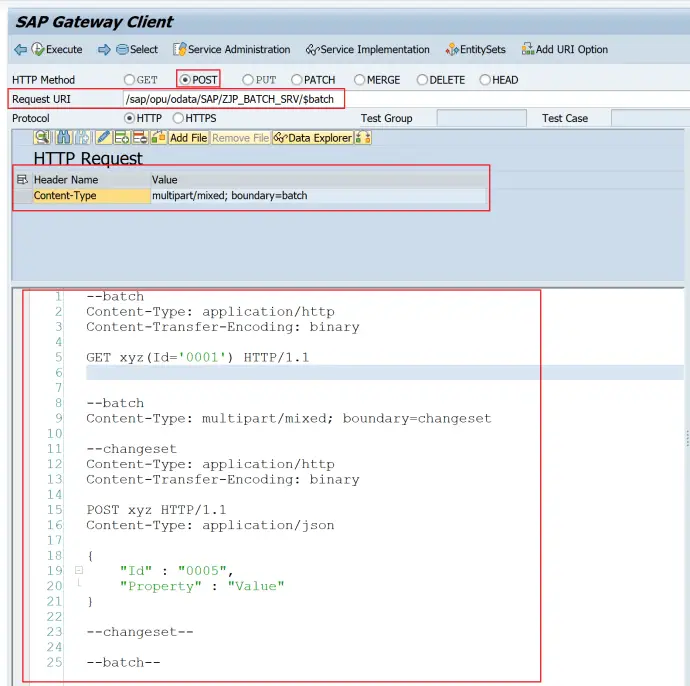Select the PUT HTTP method
Screen dimensions: 690x686
click(x=248, y=80)
